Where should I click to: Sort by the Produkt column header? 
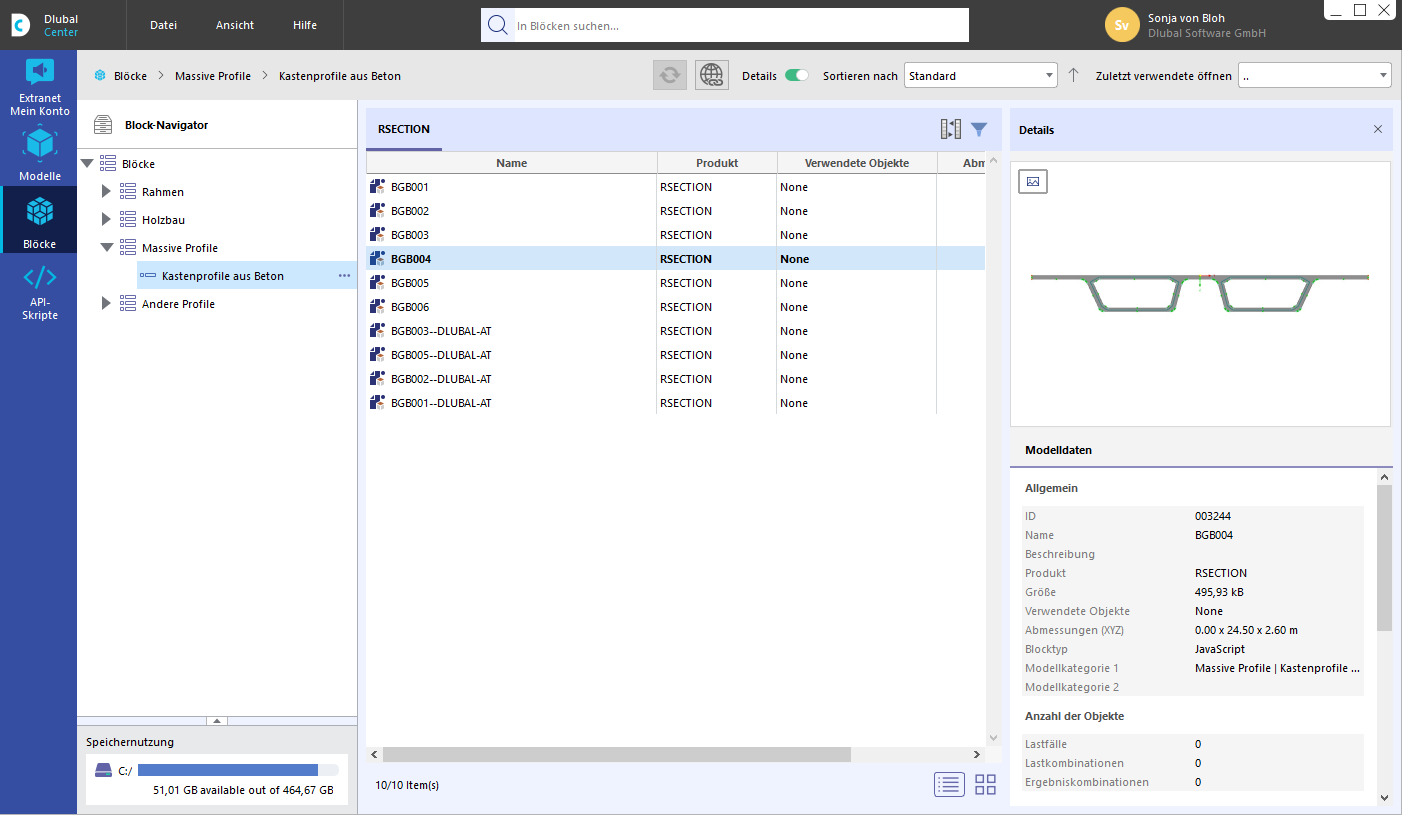pyautogui.click(x=717, y=163)
